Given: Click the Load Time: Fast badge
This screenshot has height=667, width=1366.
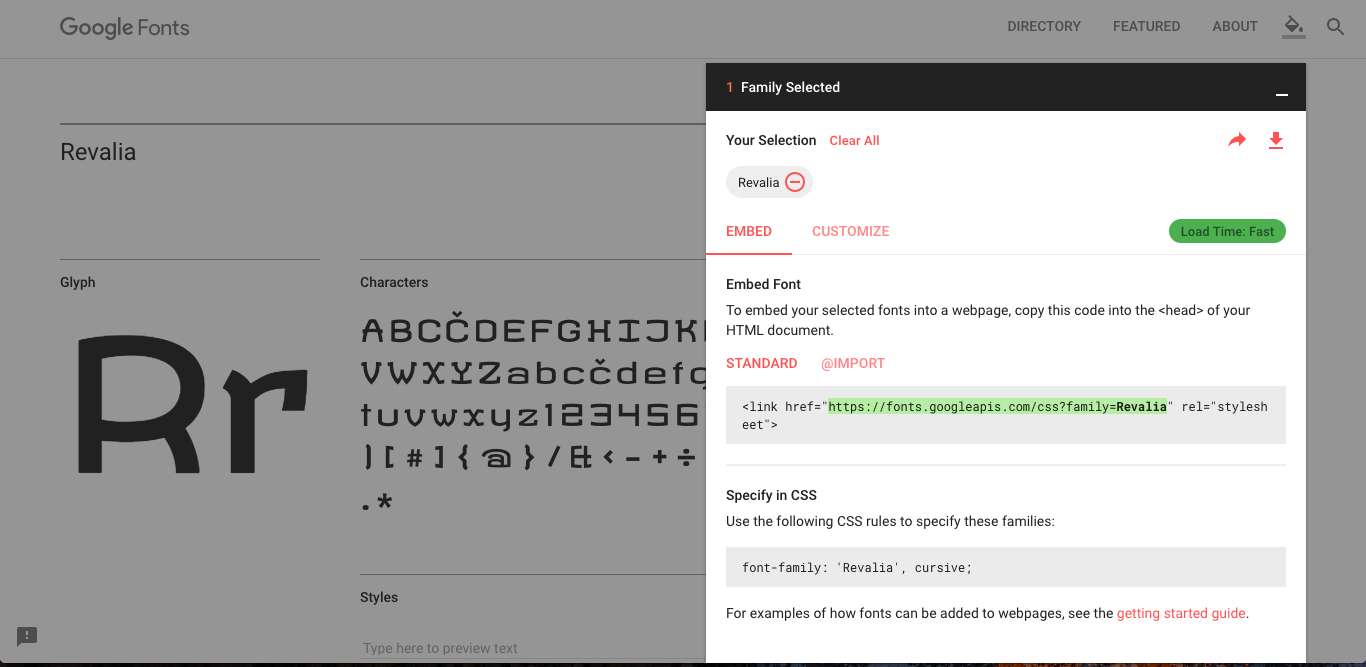Looking at the screenshot, I should coord(1227,231).
